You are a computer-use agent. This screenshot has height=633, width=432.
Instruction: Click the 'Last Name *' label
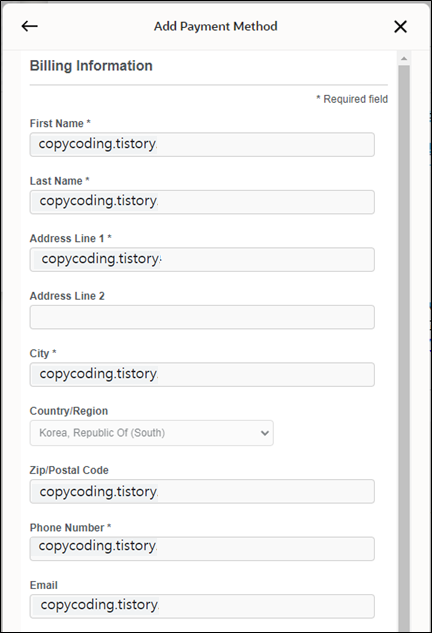coord(59,181)
